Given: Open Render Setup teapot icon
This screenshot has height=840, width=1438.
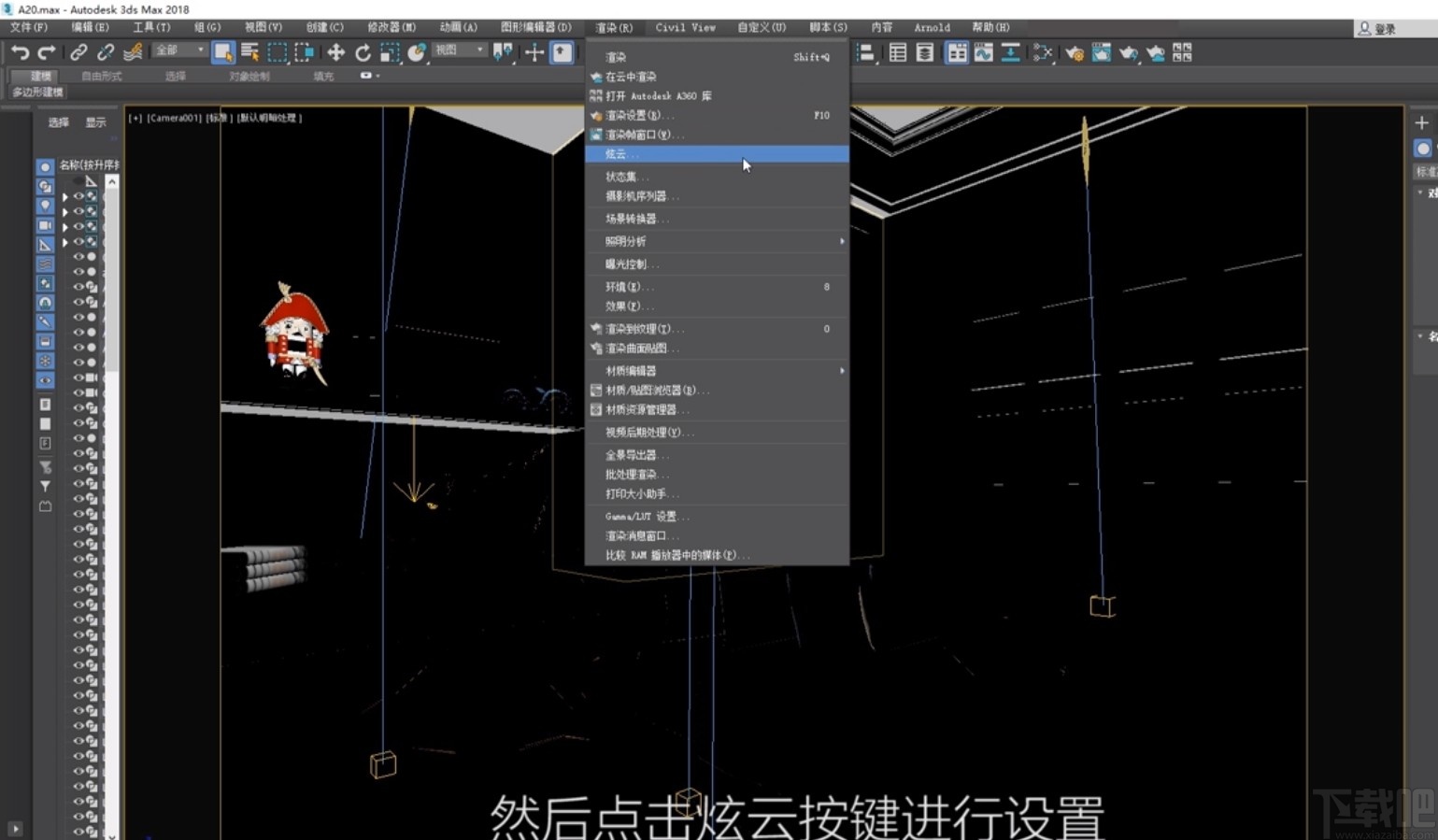Looking at the screenshot, I should coord(1075,53).
